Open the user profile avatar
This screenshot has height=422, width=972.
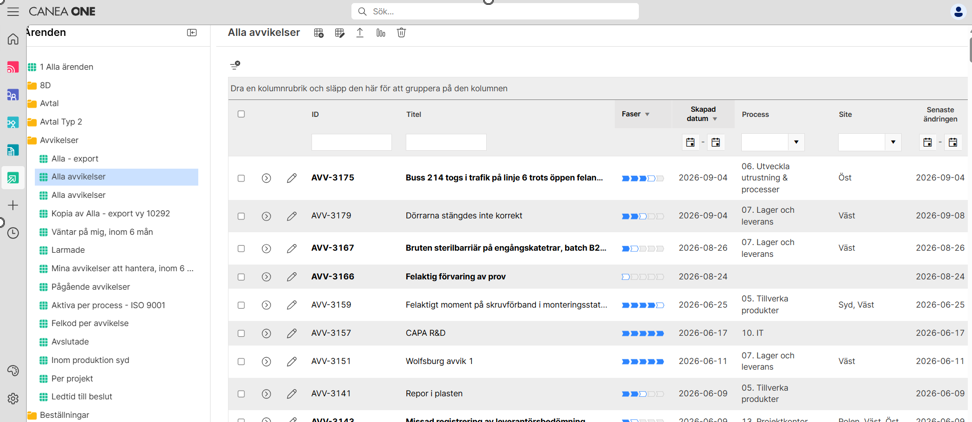958,11
